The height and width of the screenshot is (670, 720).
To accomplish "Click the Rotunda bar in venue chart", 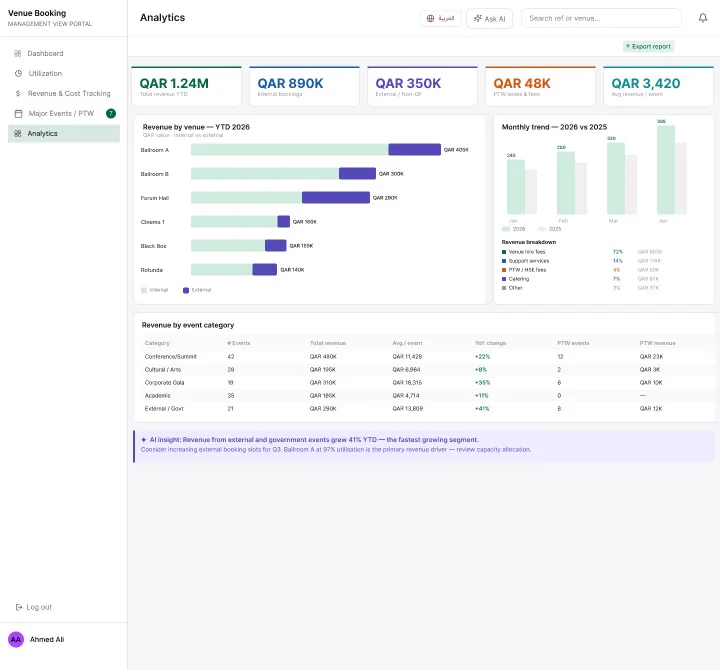I will click(234, 270).
